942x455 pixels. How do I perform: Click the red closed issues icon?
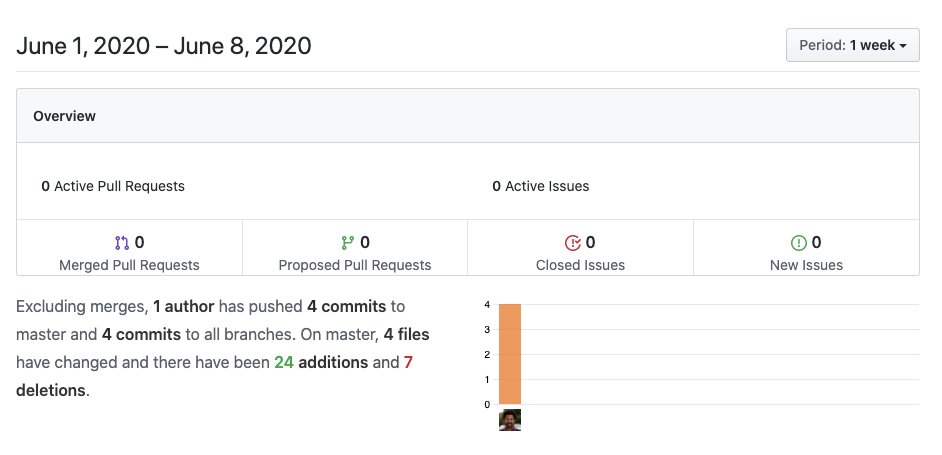tap(573, 242)
